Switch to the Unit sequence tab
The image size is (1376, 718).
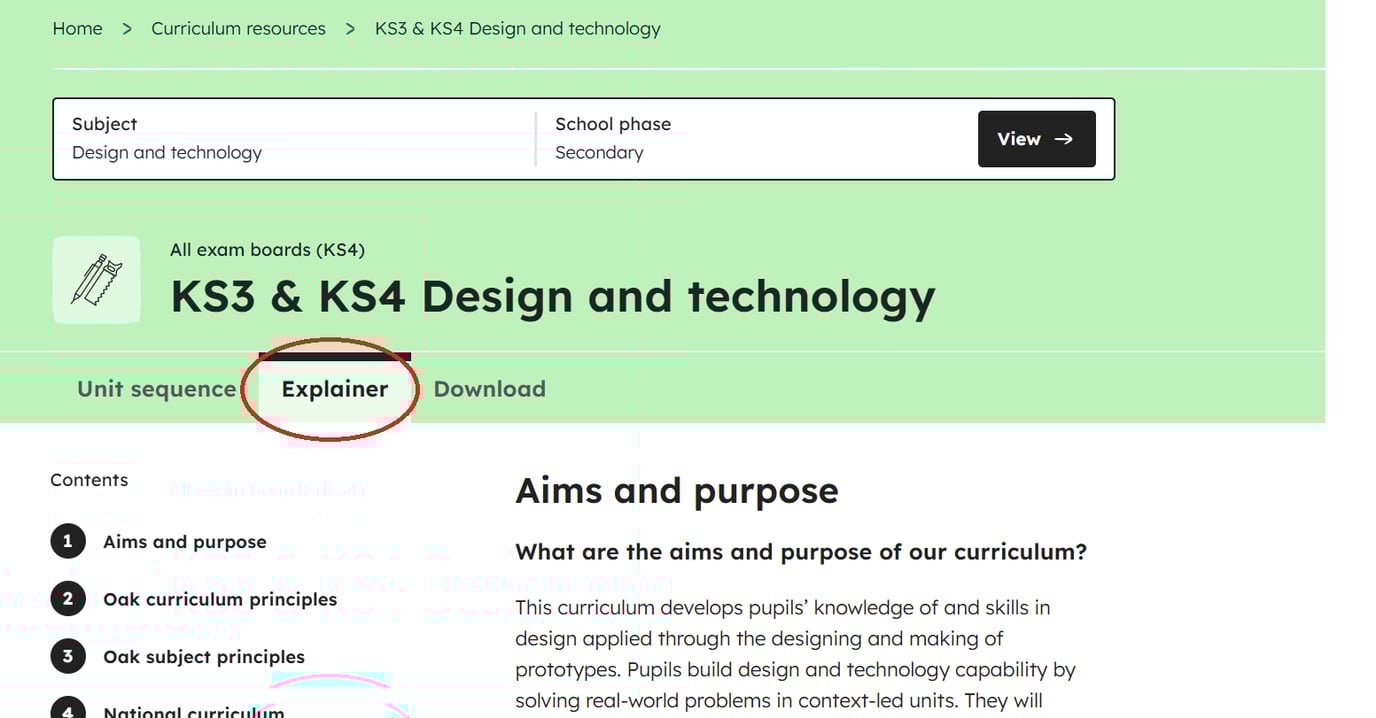pyautogui.click(x=156, y=389)
